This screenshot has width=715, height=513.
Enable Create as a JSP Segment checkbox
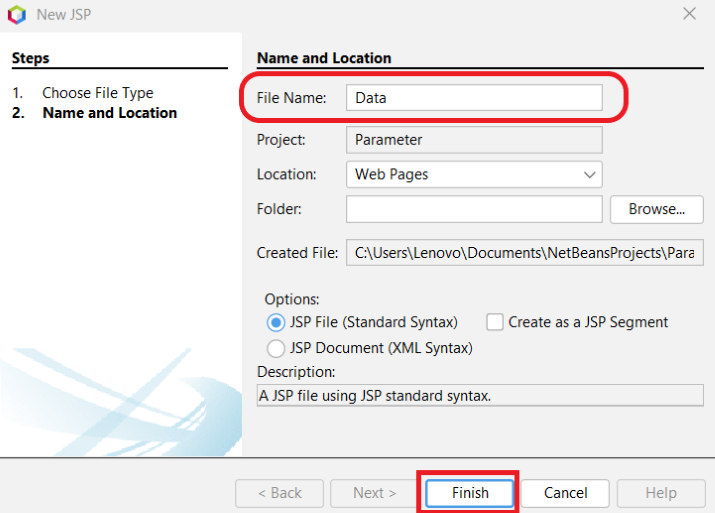(495, 322)
